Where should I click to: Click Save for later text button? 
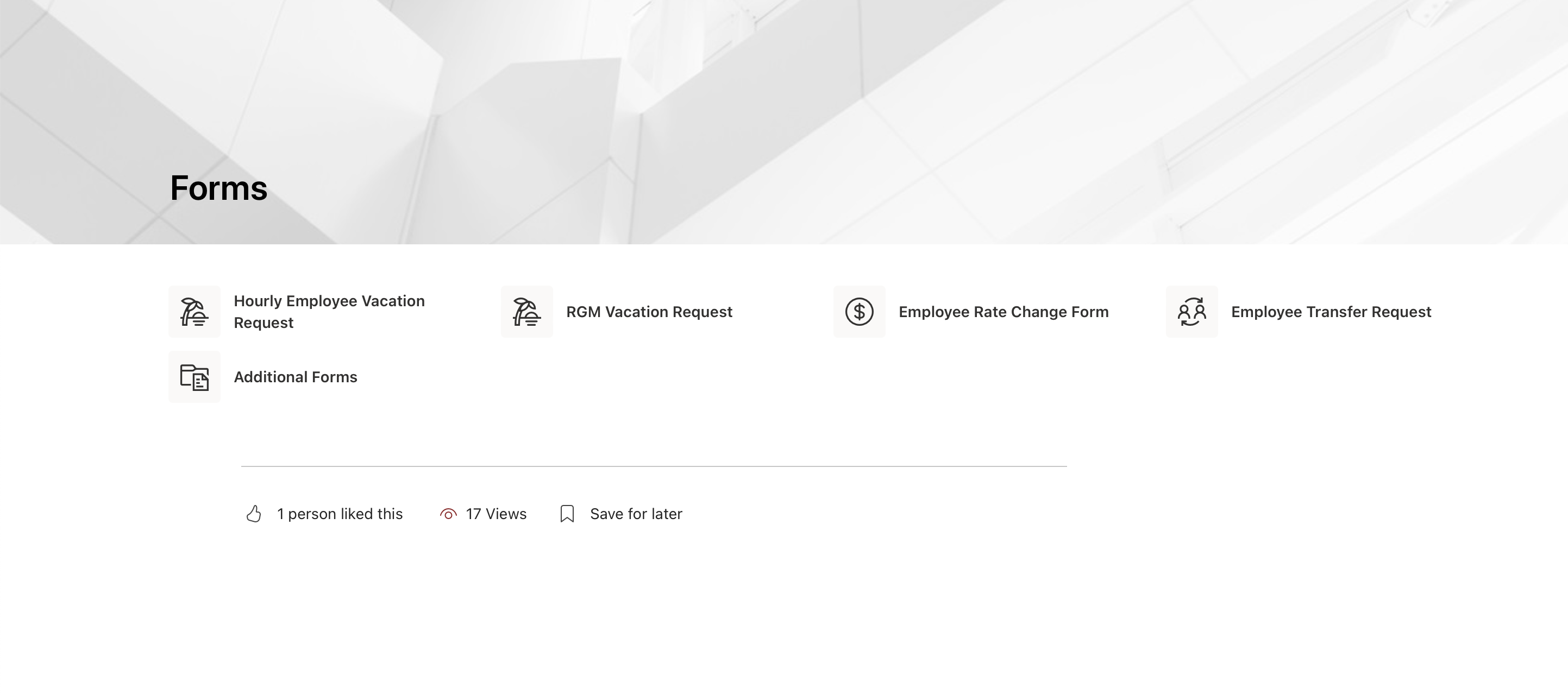(x=636, y=514)
